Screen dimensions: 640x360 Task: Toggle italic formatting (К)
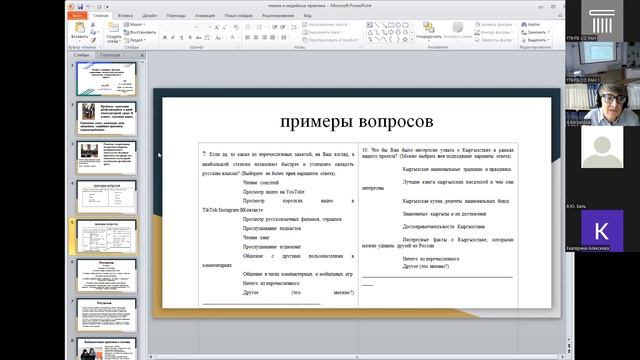(x=173, y=38)
